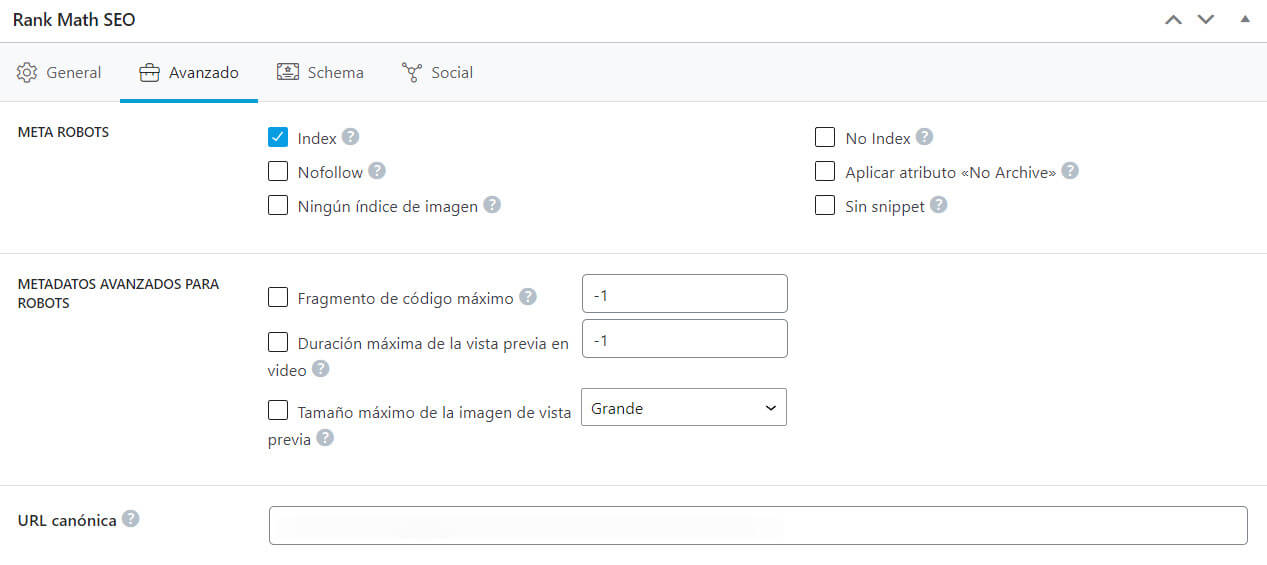This screenshot has height=565, width=1267.
Task: Move Rank Math SEO panel up
Action: [1174, 20]
